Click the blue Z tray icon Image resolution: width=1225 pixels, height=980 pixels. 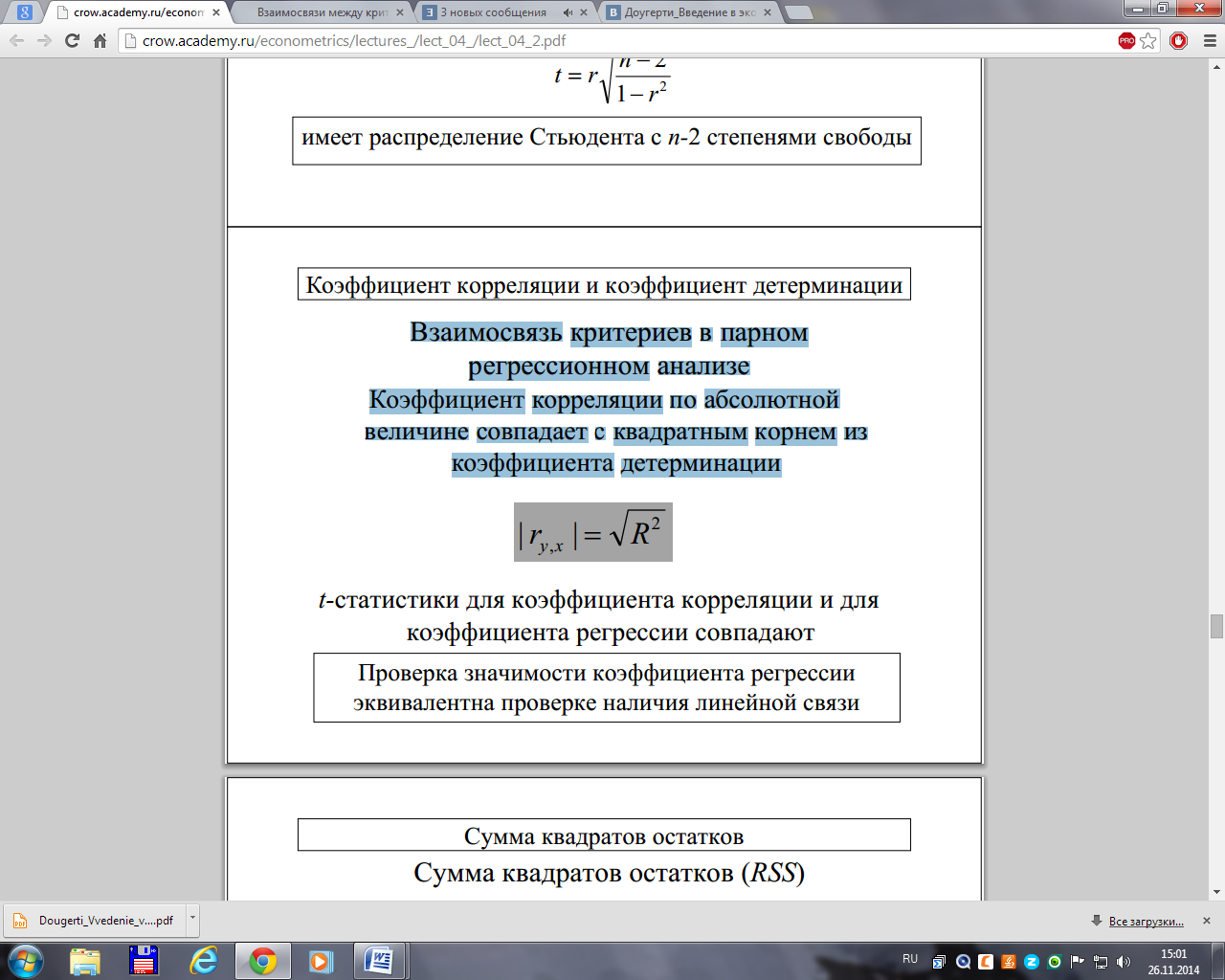[1032, 962]
